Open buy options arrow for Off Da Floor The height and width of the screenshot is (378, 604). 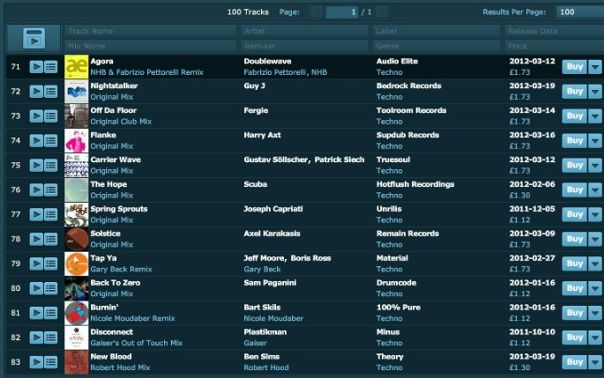pyautogui.click(x=595, y=116)
